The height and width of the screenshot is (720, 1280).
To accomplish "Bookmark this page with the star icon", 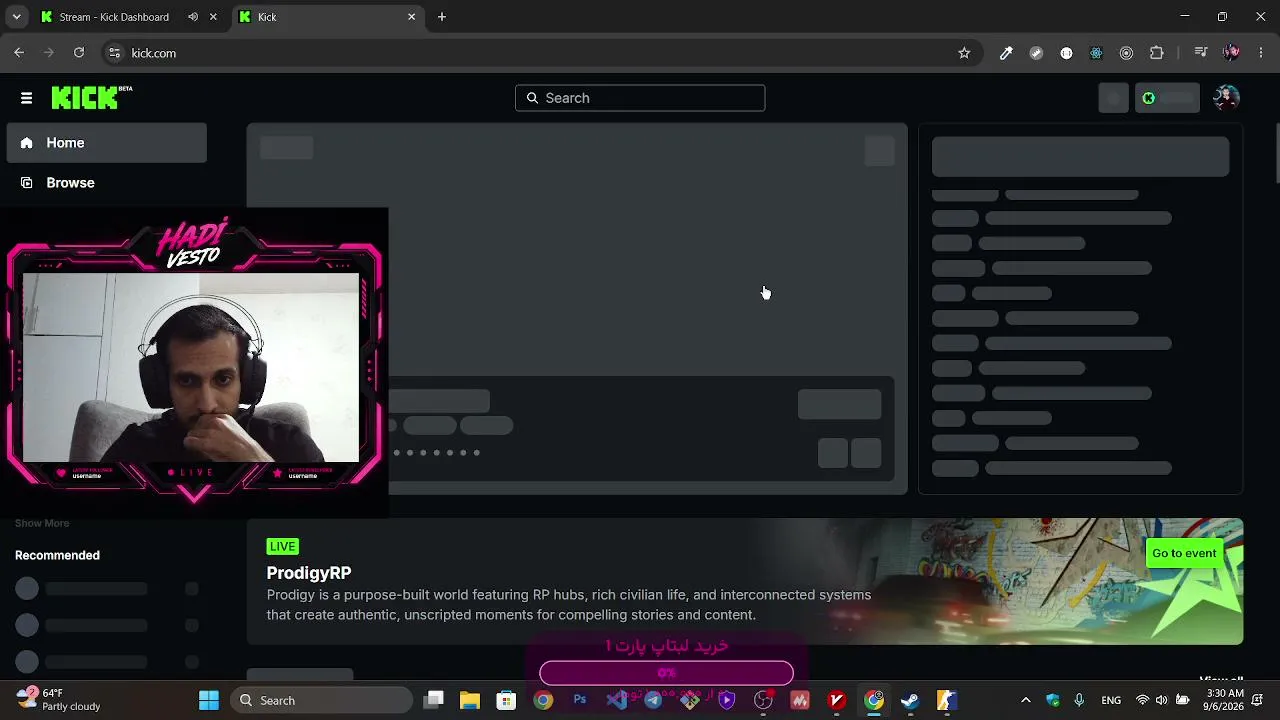I will [x=964, y=53].
